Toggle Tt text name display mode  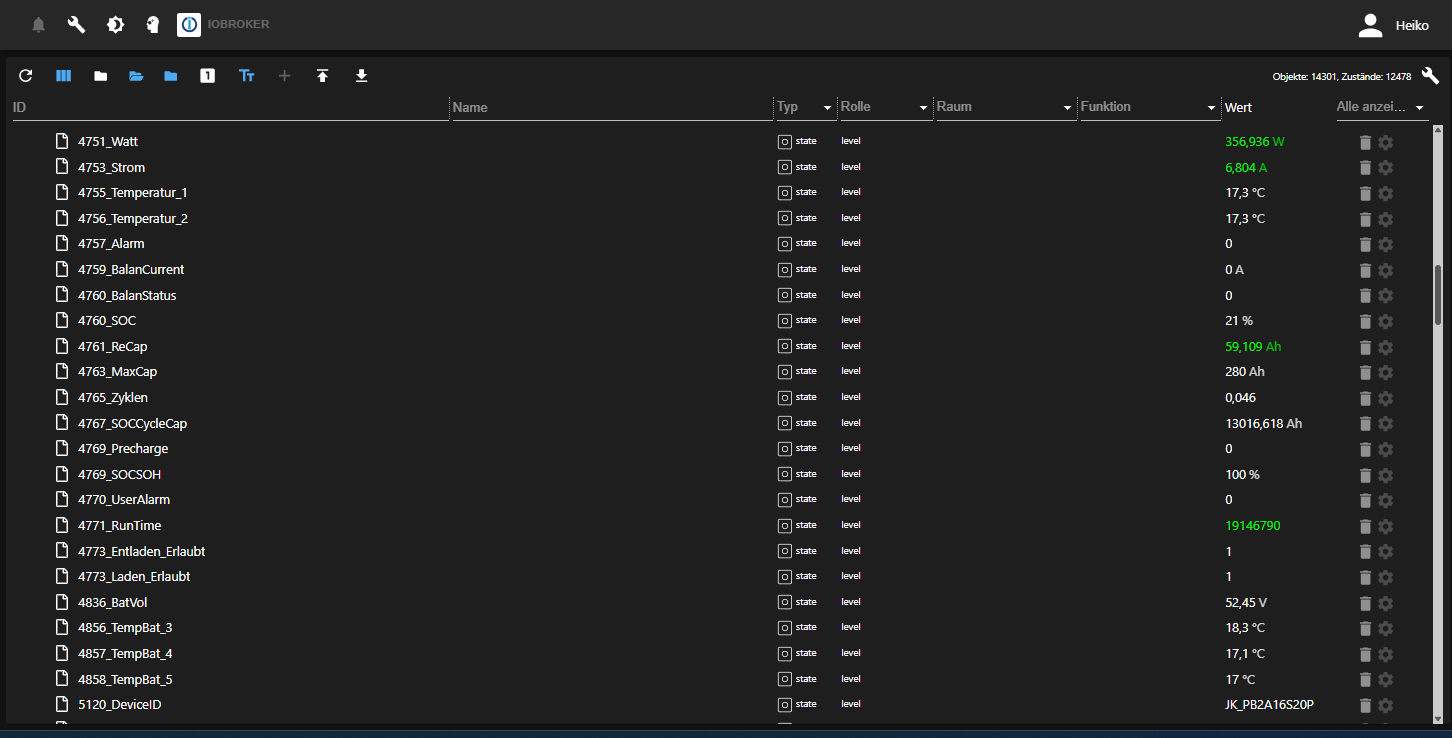pos(247,75)
